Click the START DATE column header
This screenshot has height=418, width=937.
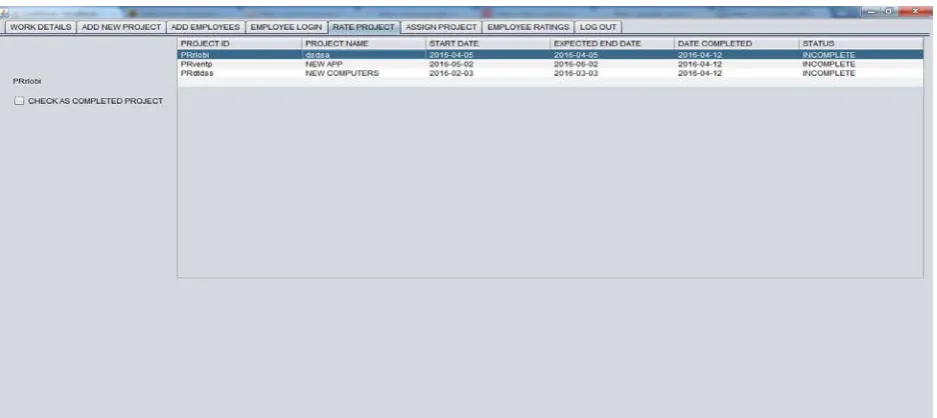488,44
